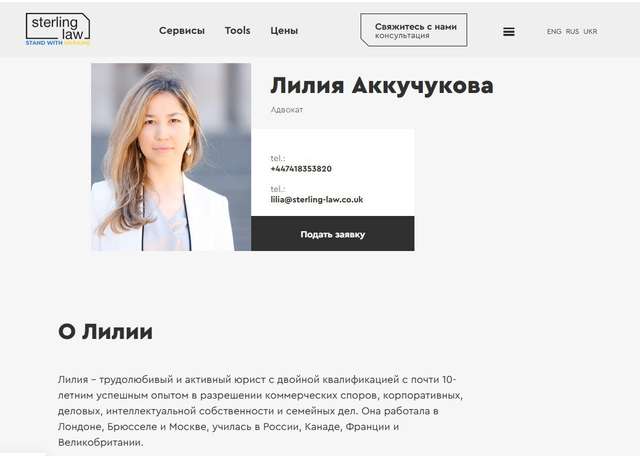This screenshot has height=456, width=640.
Task: Switch language to ENG
Action: point(554,31)
